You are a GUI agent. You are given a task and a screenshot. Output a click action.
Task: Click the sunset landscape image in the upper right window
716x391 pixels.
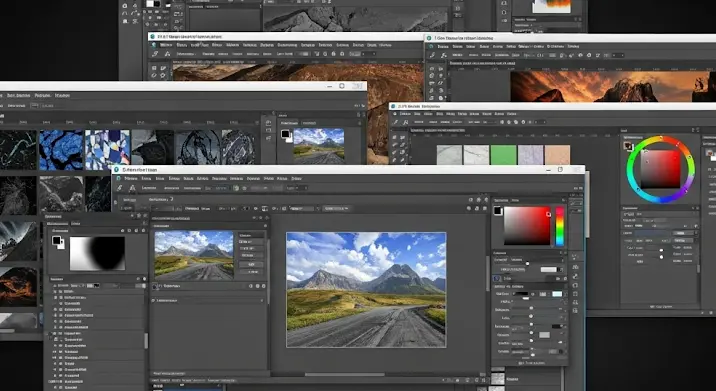[x=613, y=86]
